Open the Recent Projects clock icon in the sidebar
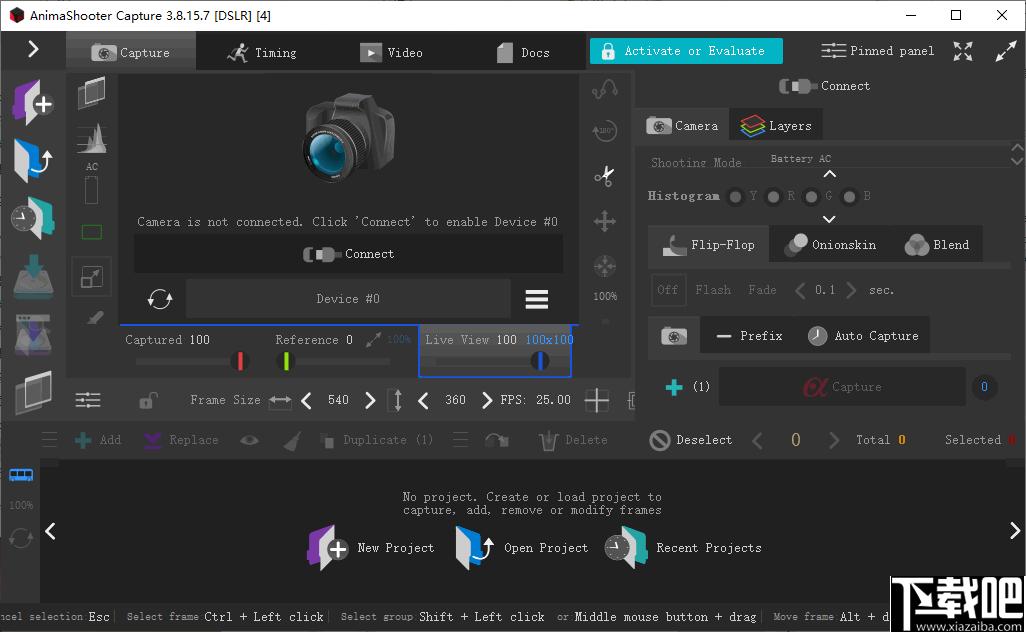 coord(33,218)
